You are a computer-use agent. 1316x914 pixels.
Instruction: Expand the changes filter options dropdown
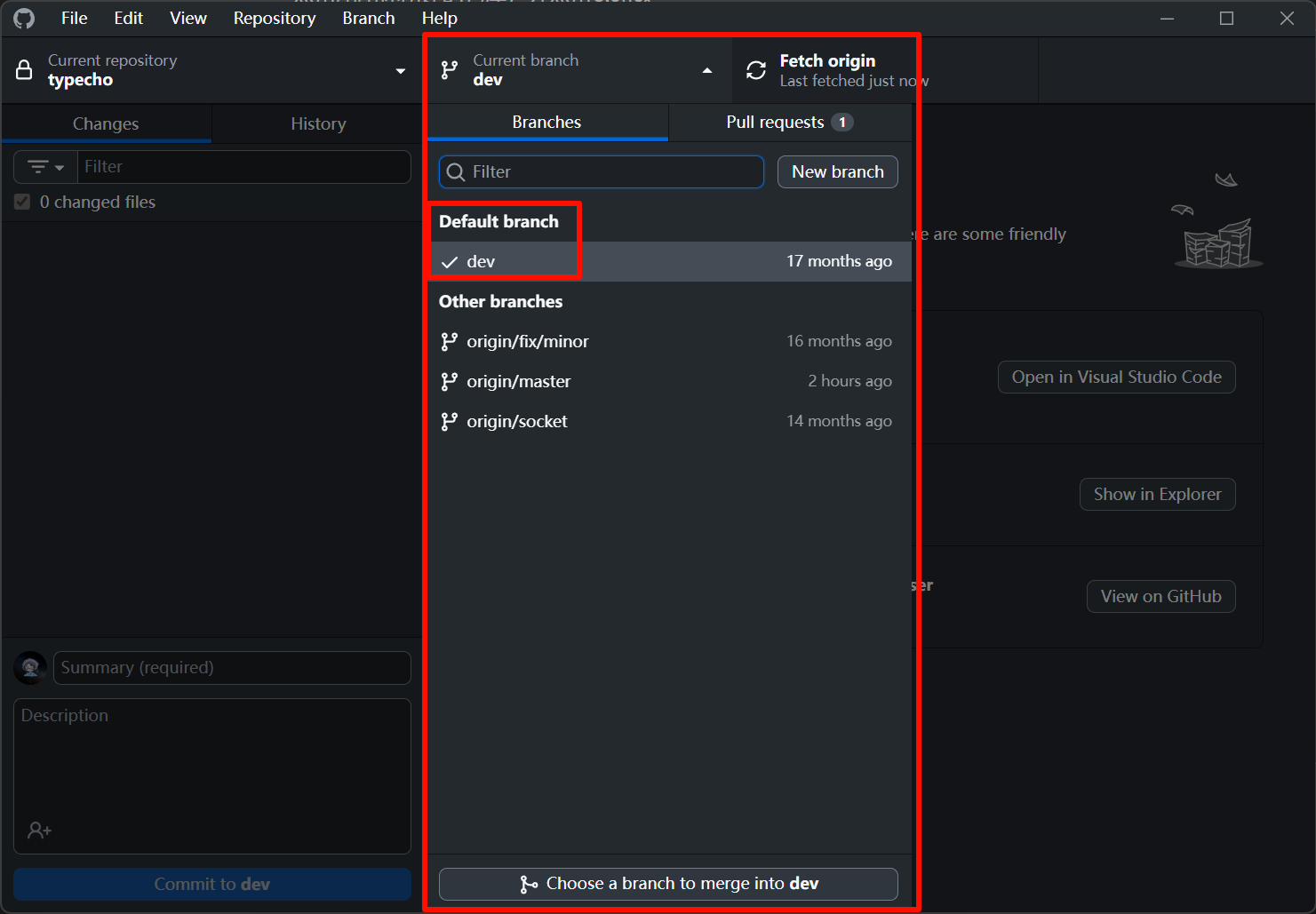[x=46, y=167]
